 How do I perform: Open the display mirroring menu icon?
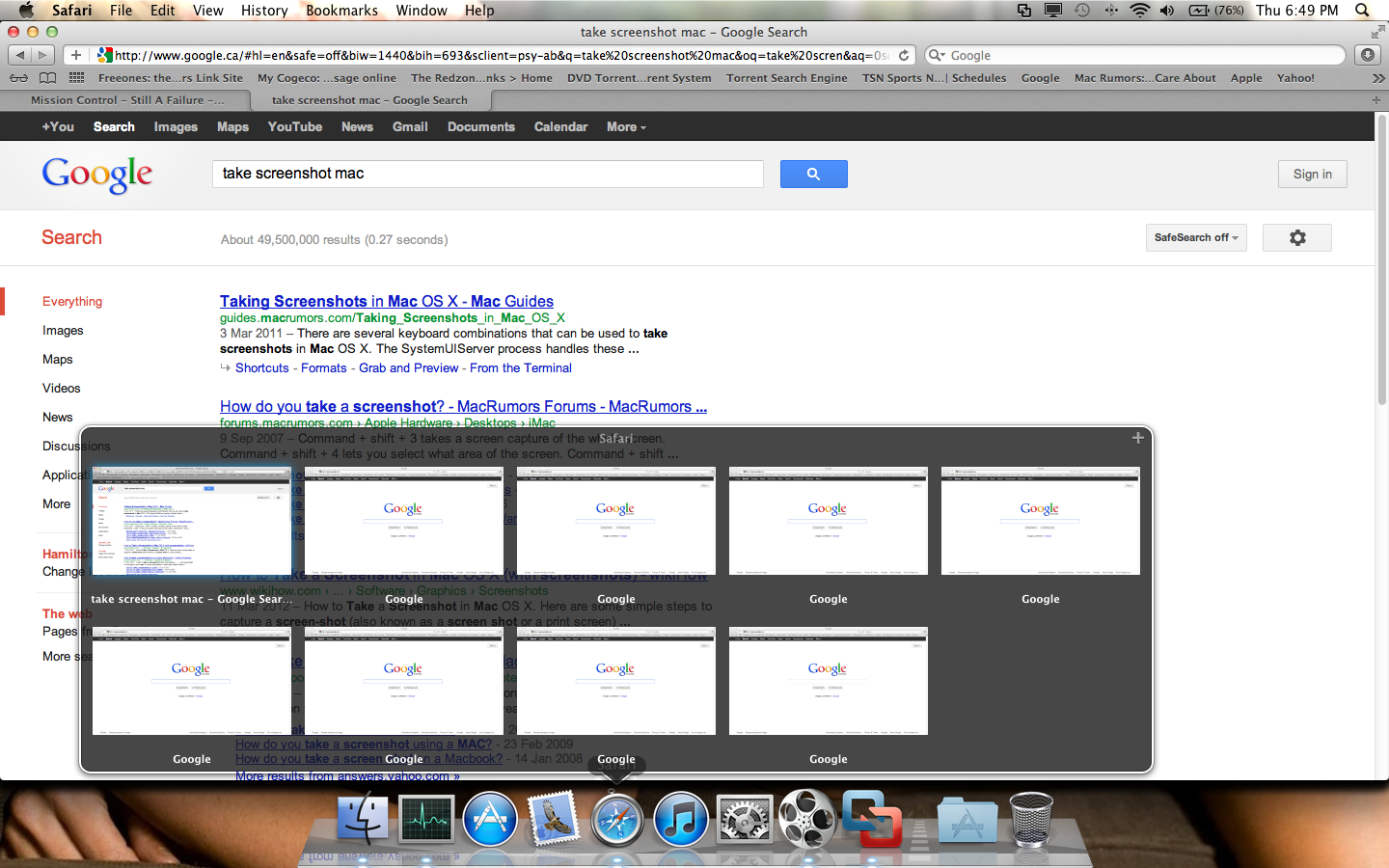pyautogui.click(x=1053, y=11)
